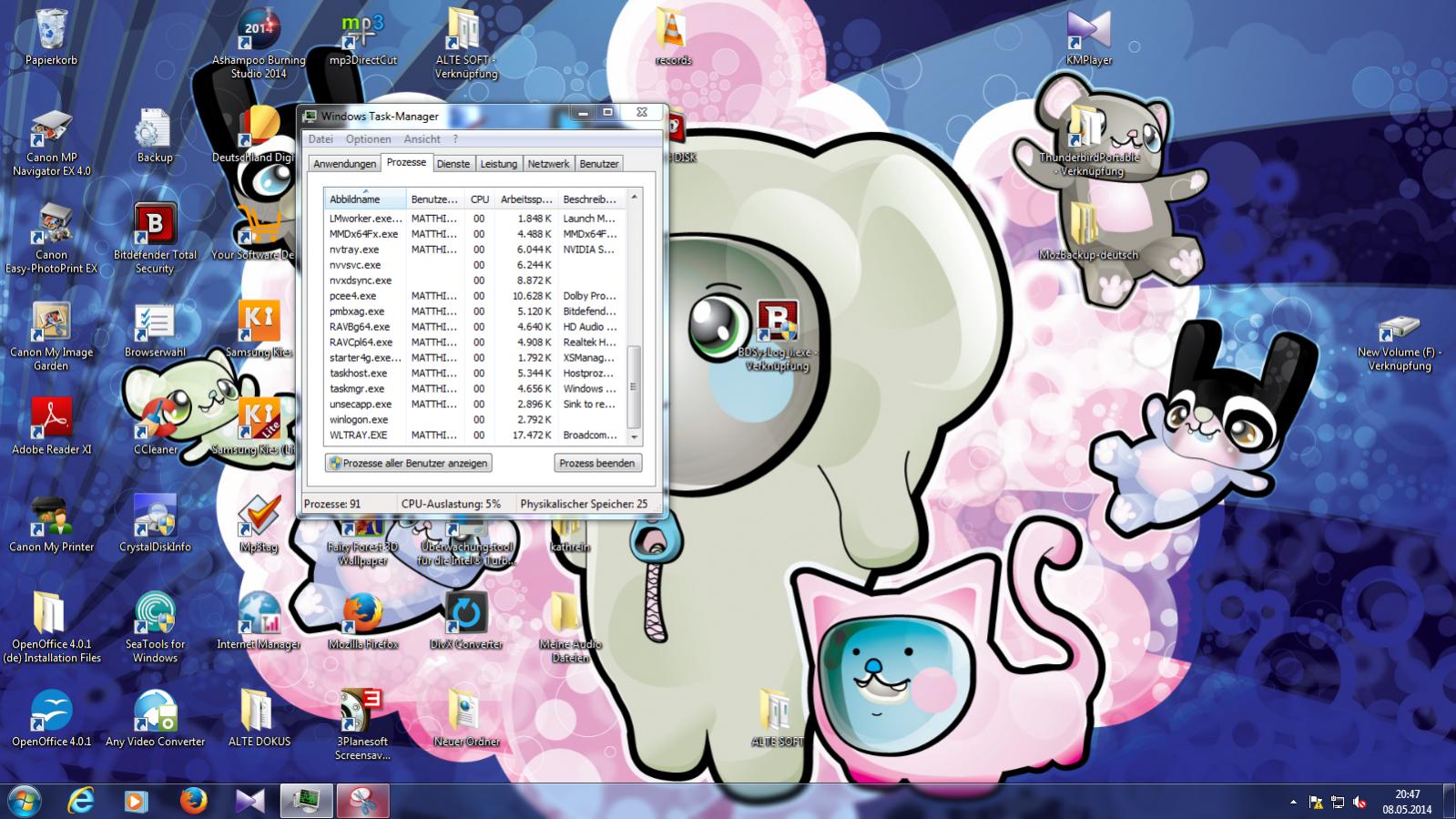Viewport: 1456px width, 819px height.
Task: Open the Browserwahl desktop icon
Action: 155,330
